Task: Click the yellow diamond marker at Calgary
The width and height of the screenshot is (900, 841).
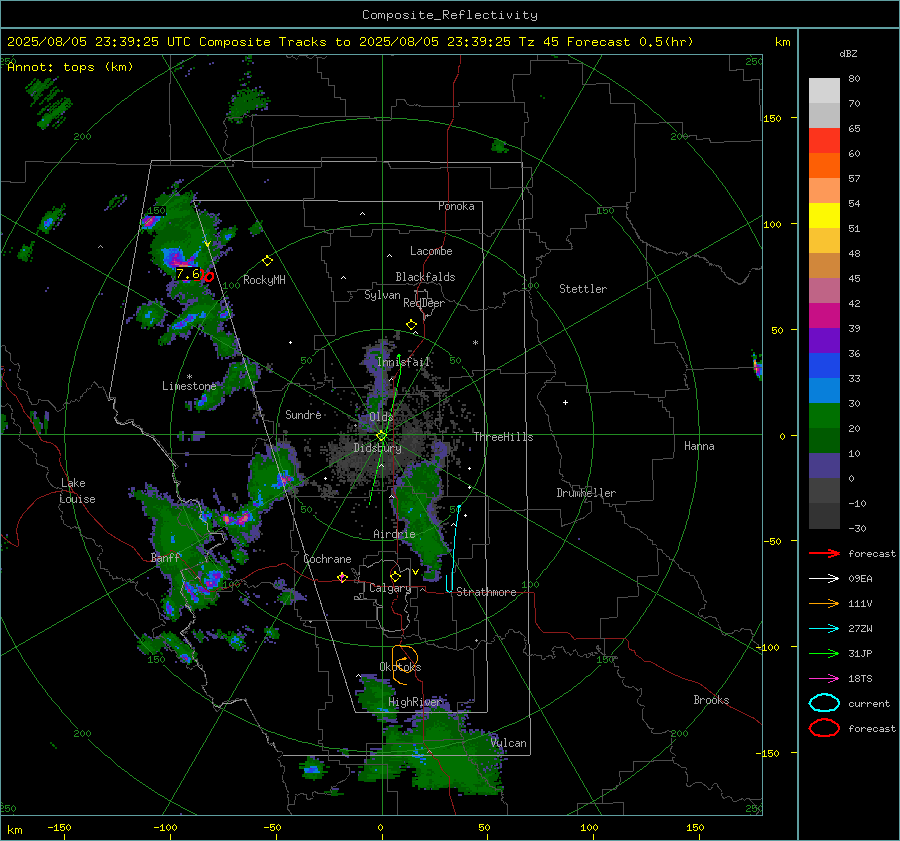Action: 395,576
